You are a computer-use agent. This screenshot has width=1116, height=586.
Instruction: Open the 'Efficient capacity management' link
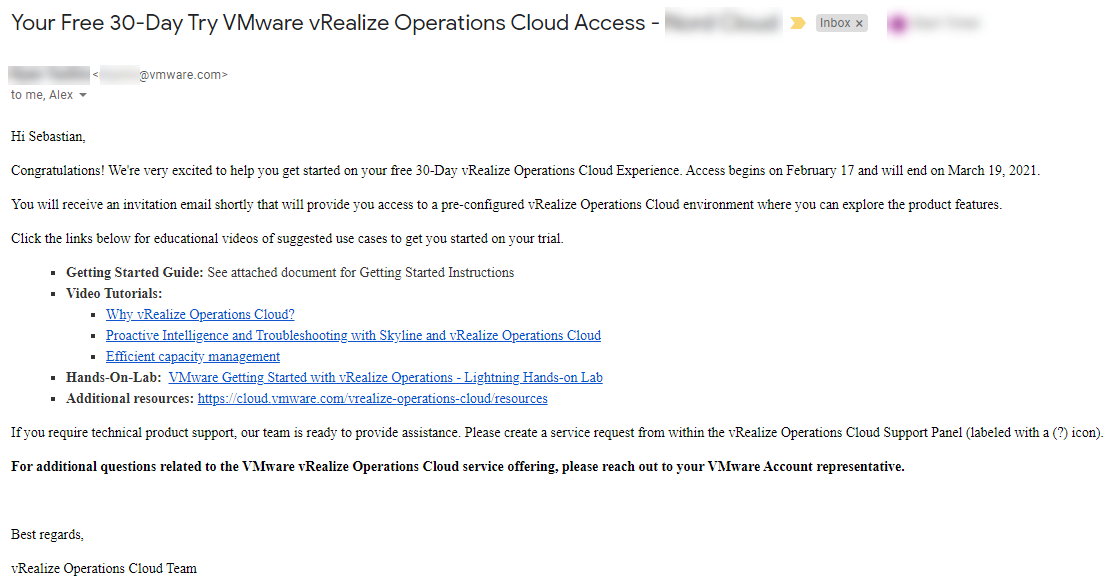(x=193, y=356)
